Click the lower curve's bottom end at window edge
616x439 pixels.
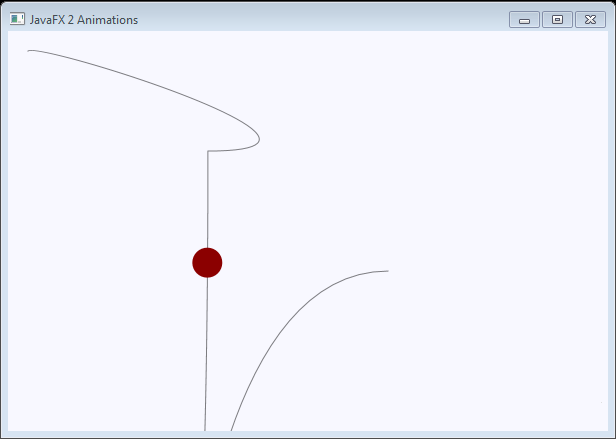pos(232,429)
